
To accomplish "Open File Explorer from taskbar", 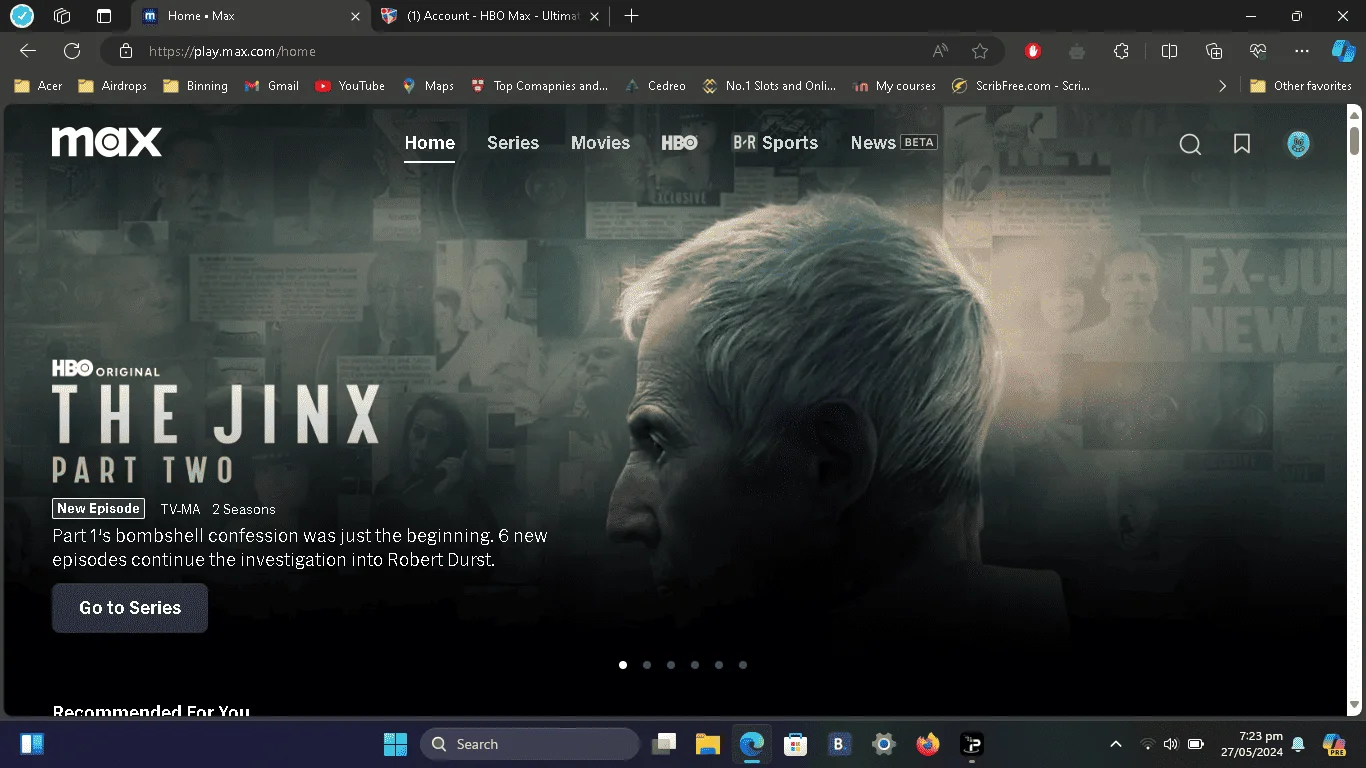I will coord(708,744).
